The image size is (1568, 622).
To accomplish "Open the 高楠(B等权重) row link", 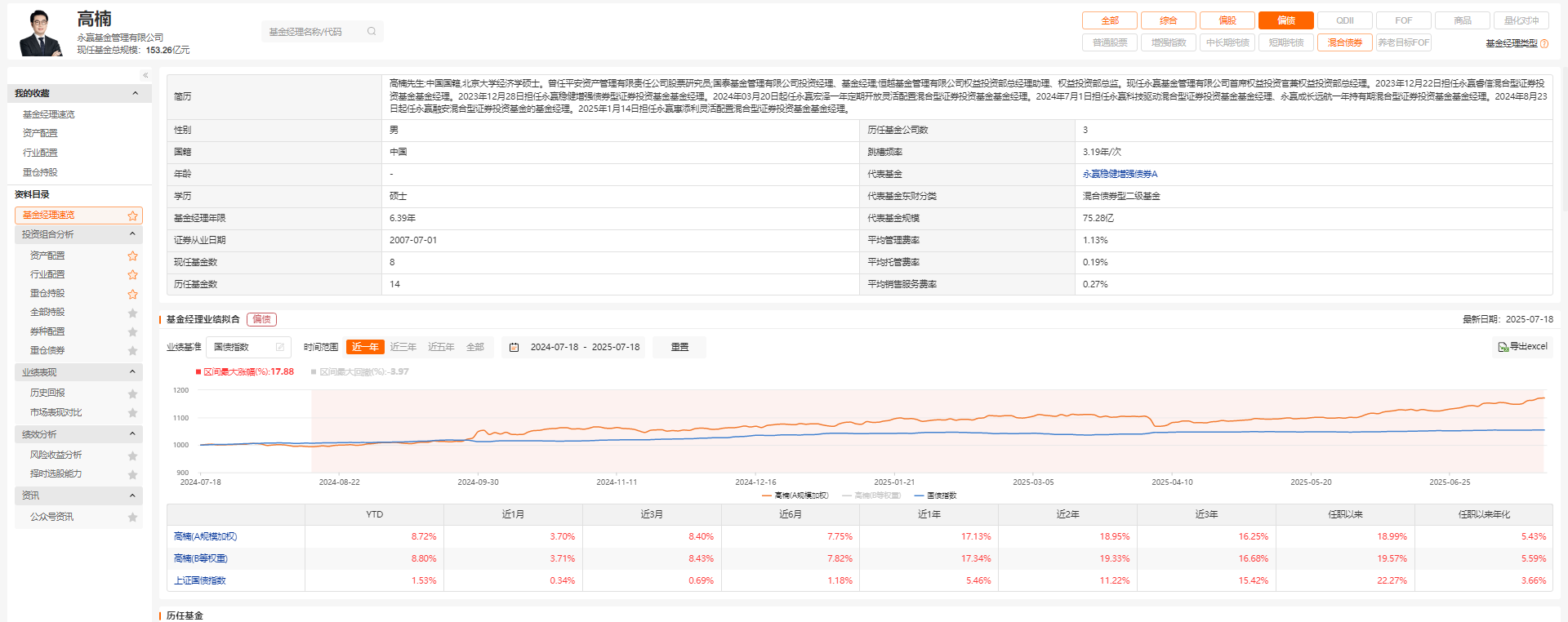I will click(x=200, y=558).
